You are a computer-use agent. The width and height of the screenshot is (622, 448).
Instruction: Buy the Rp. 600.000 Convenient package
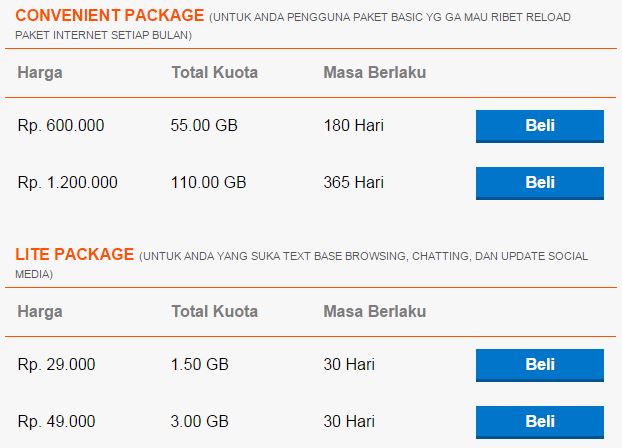539,126
